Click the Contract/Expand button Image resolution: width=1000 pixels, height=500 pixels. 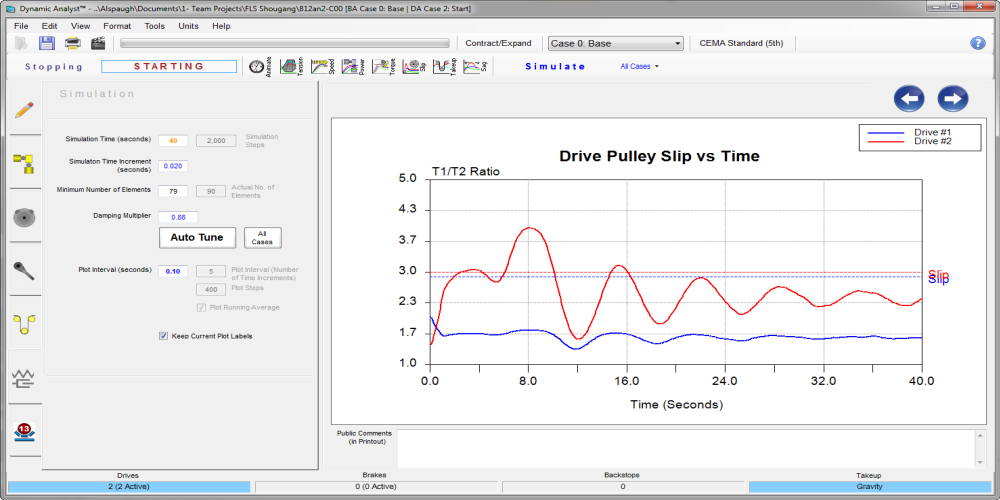pos(498,43)
